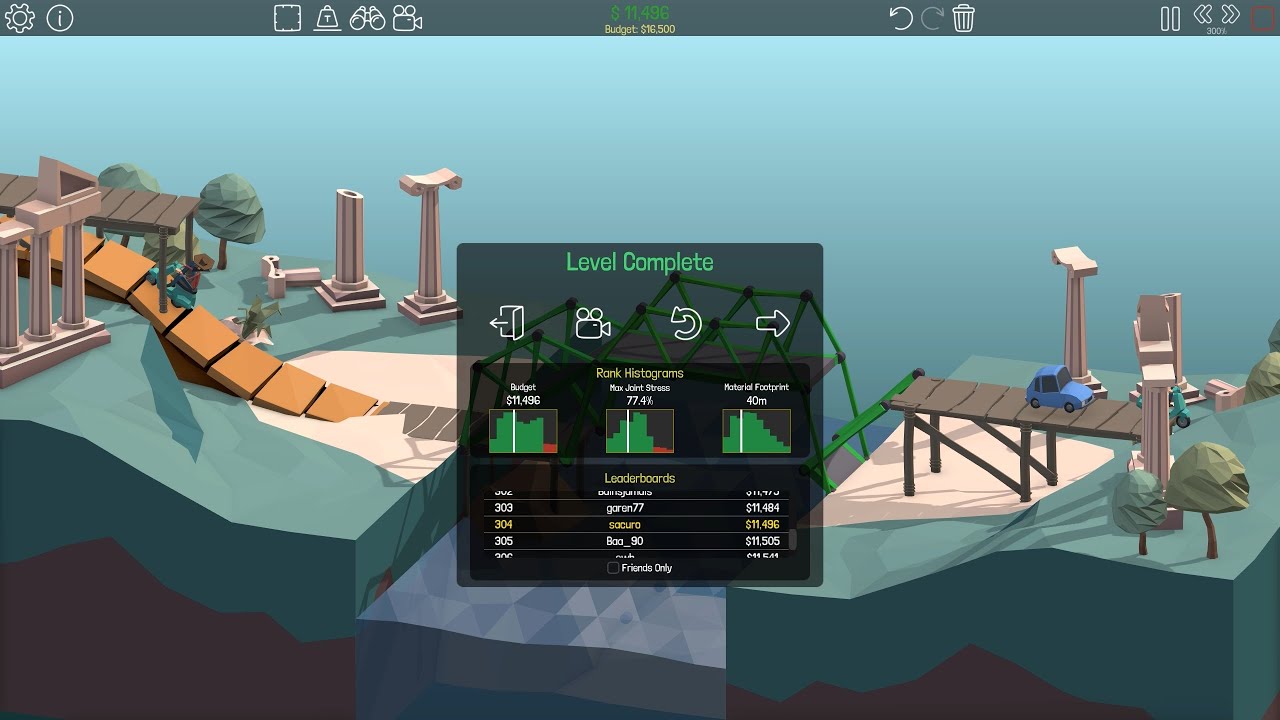Click the Budget rank histogram
The image size is (1280, 720).
523,431
